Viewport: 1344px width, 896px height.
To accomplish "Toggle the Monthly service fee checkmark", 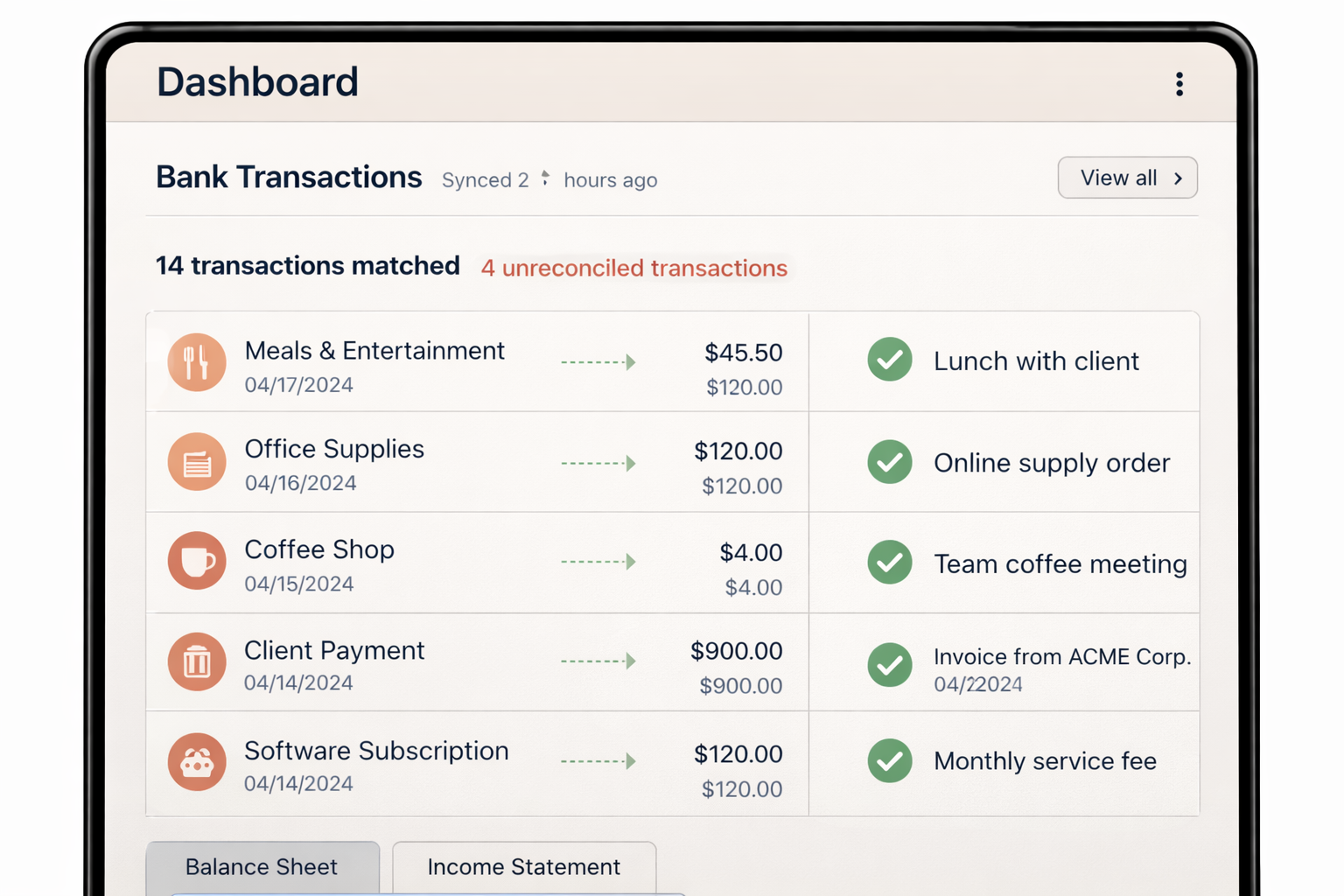I will (890, 760).
